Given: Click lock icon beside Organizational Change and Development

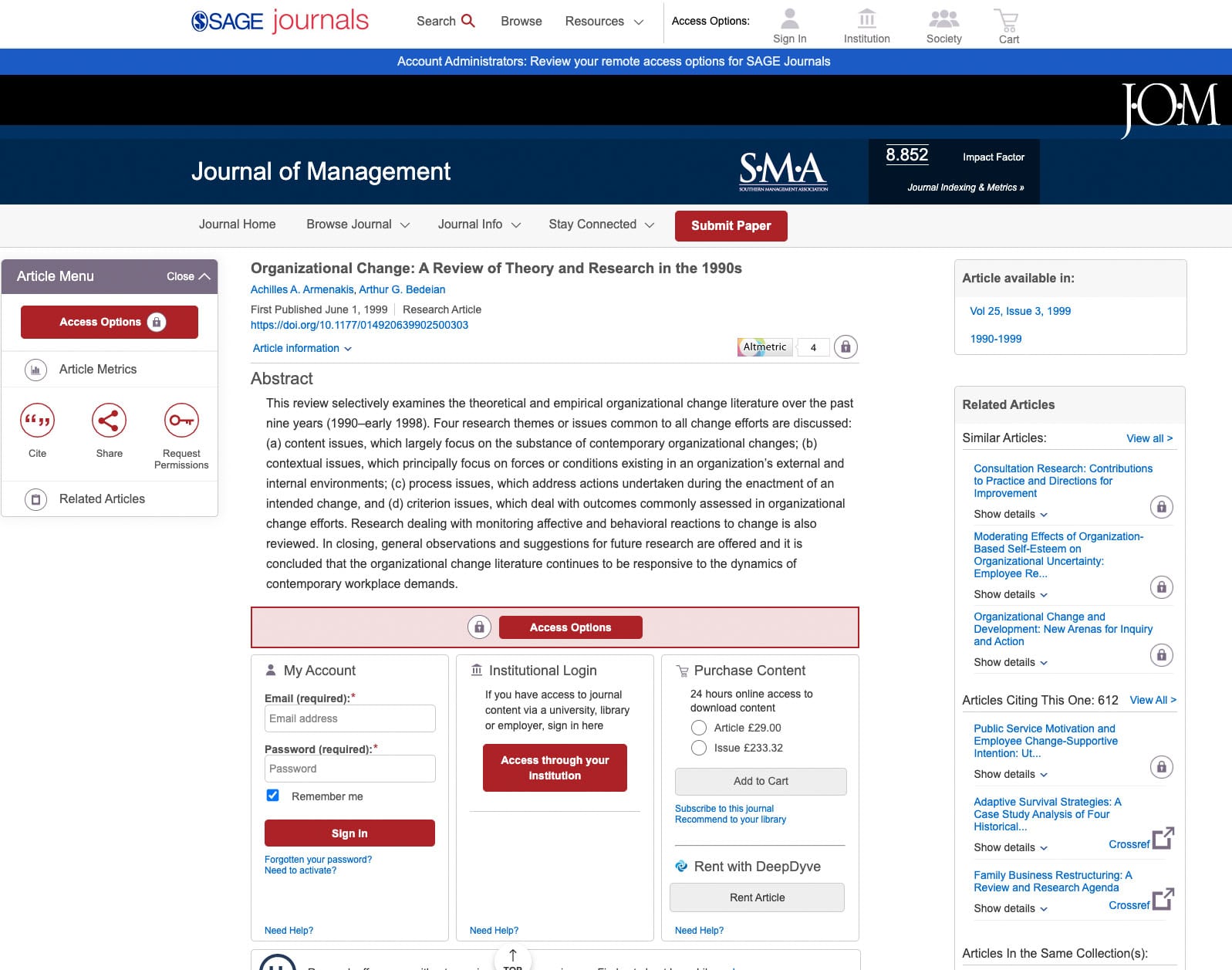Looking at the screenshot, I should pyautogui.click(x=1161, y=655).
